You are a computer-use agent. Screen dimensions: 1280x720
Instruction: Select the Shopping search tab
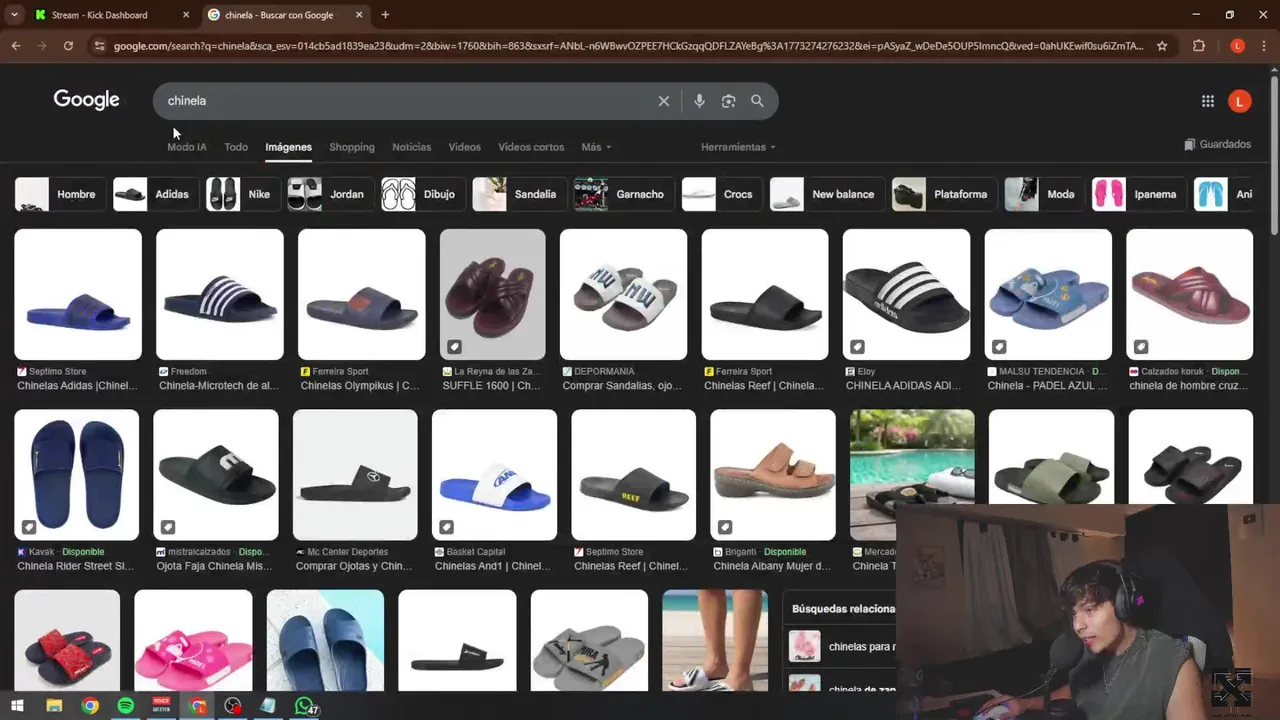click(352, 147)
